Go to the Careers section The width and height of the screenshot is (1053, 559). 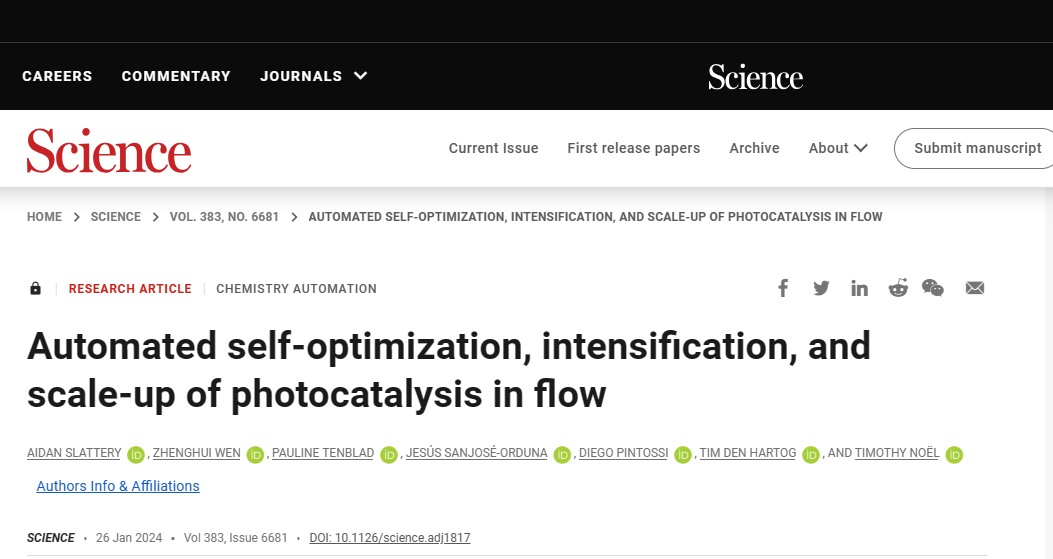click(x=57, y=76)
